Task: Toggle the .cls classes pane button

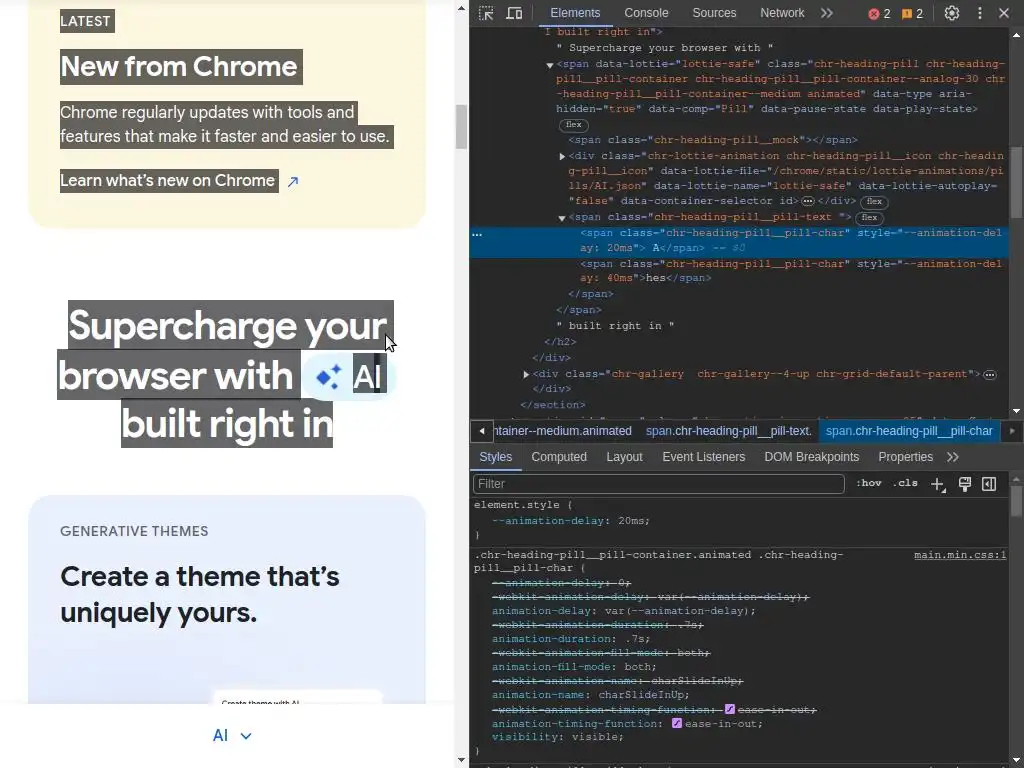Action: coord(907,483)
